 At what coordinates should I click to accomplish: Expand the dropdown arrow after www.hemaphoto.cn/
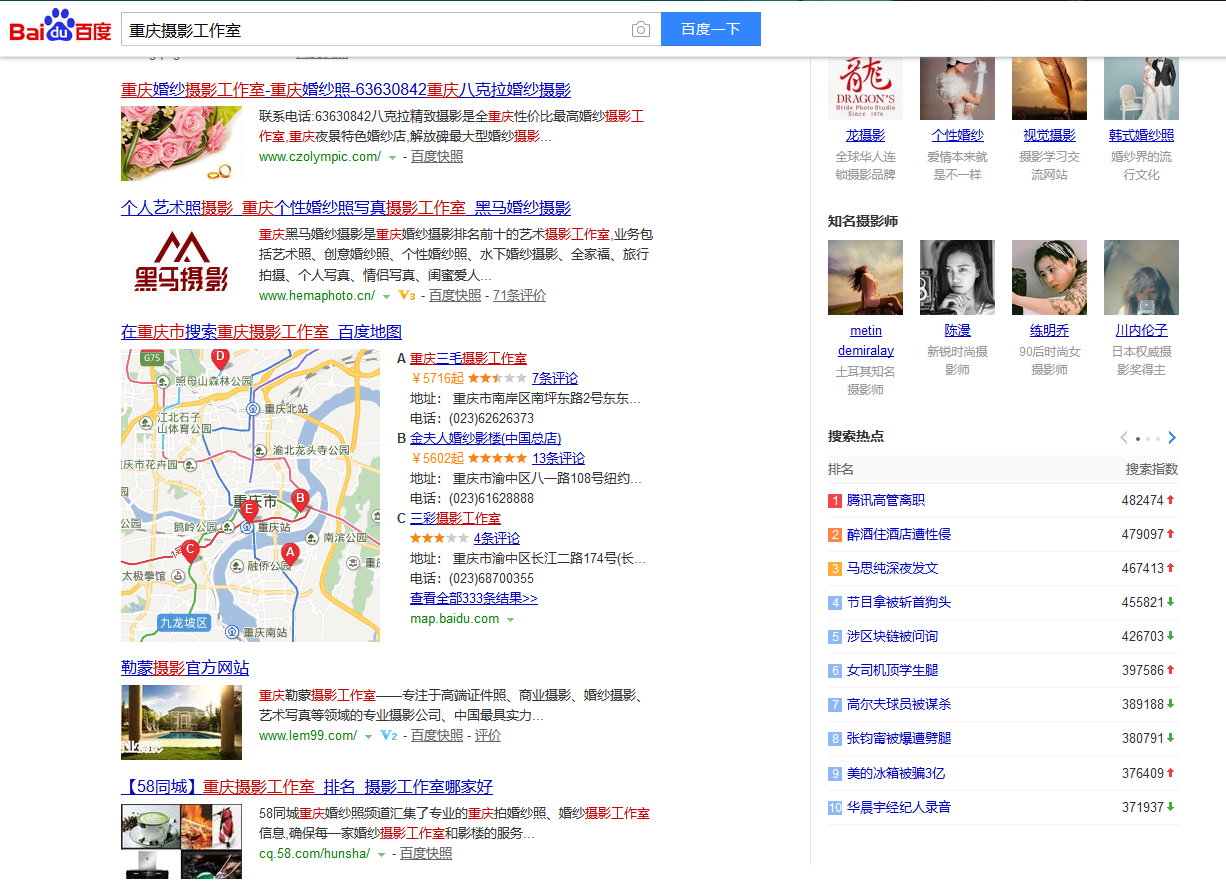pyautogui.click(x=386, y=296)
